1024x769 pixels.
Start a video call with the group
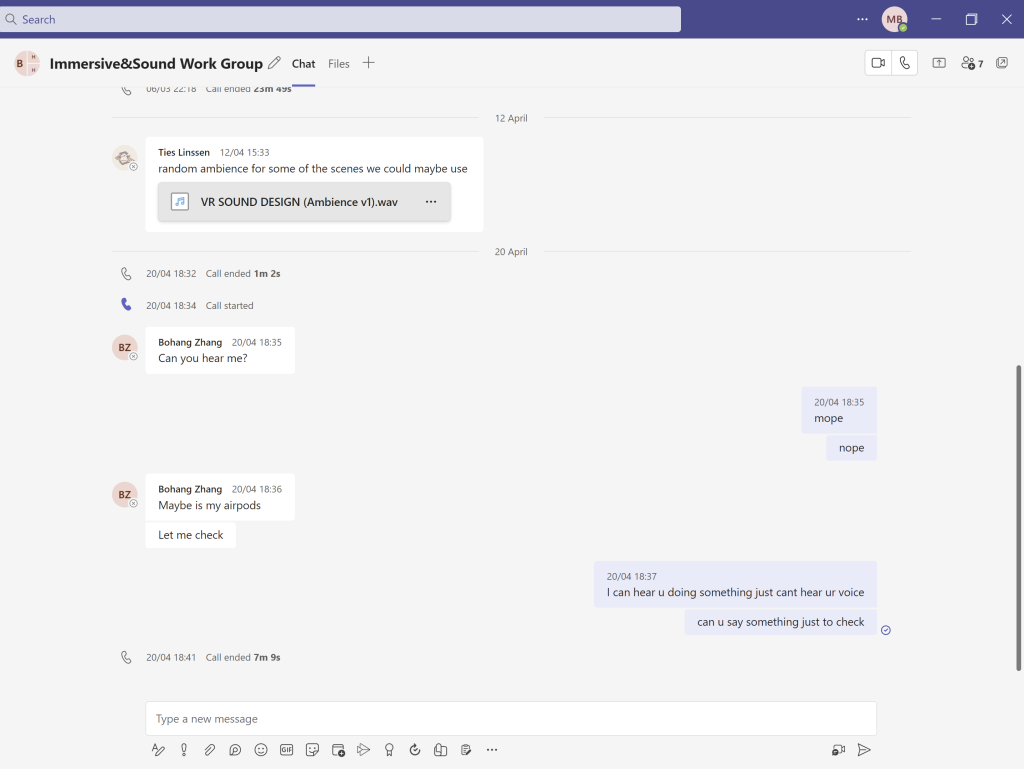[x=878, y=63]
